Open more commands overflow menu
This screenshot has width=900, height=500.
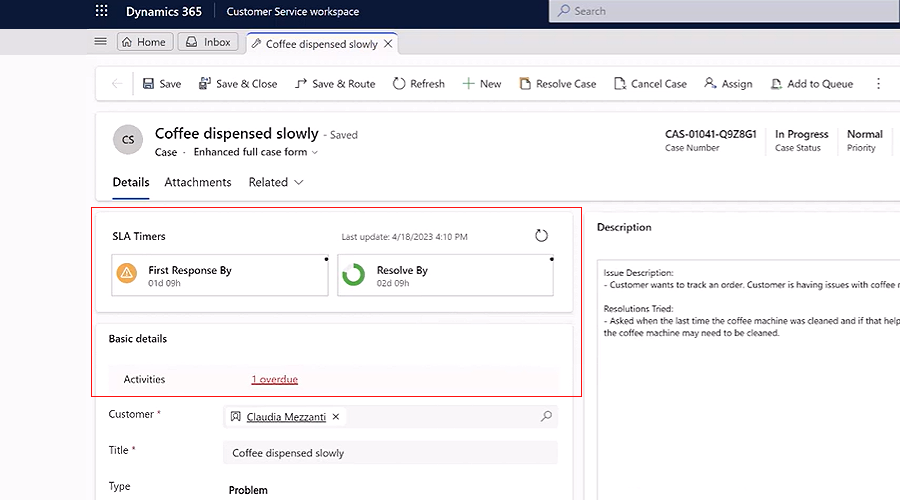pos(879,84)
